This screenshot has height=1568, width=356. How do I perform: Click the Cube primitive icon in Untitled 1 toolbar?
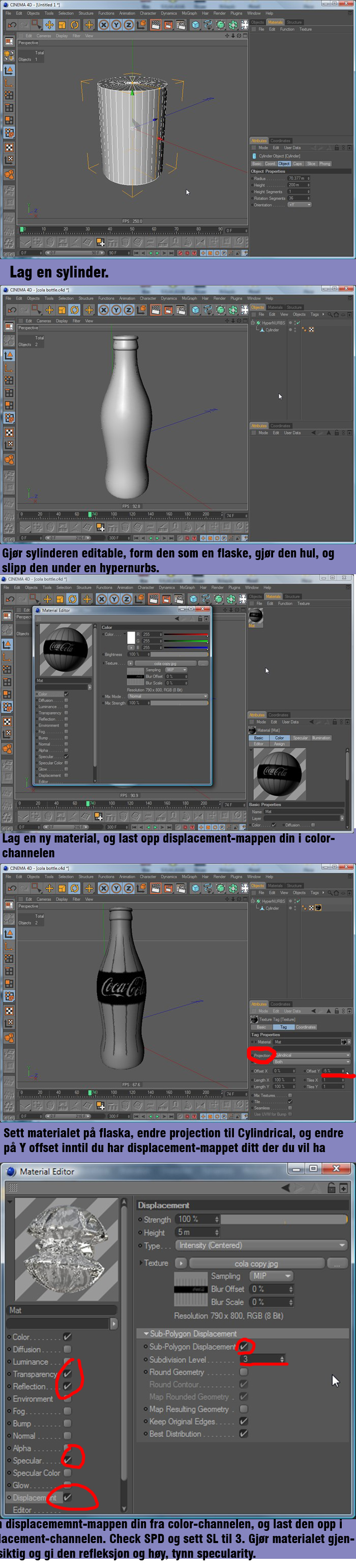pos(195,25)
